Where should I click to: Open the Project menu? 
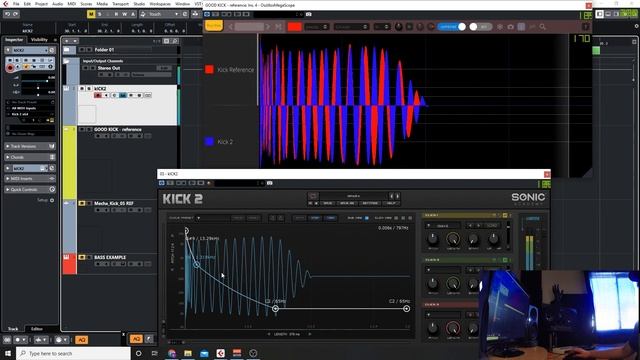pos(41,4)
